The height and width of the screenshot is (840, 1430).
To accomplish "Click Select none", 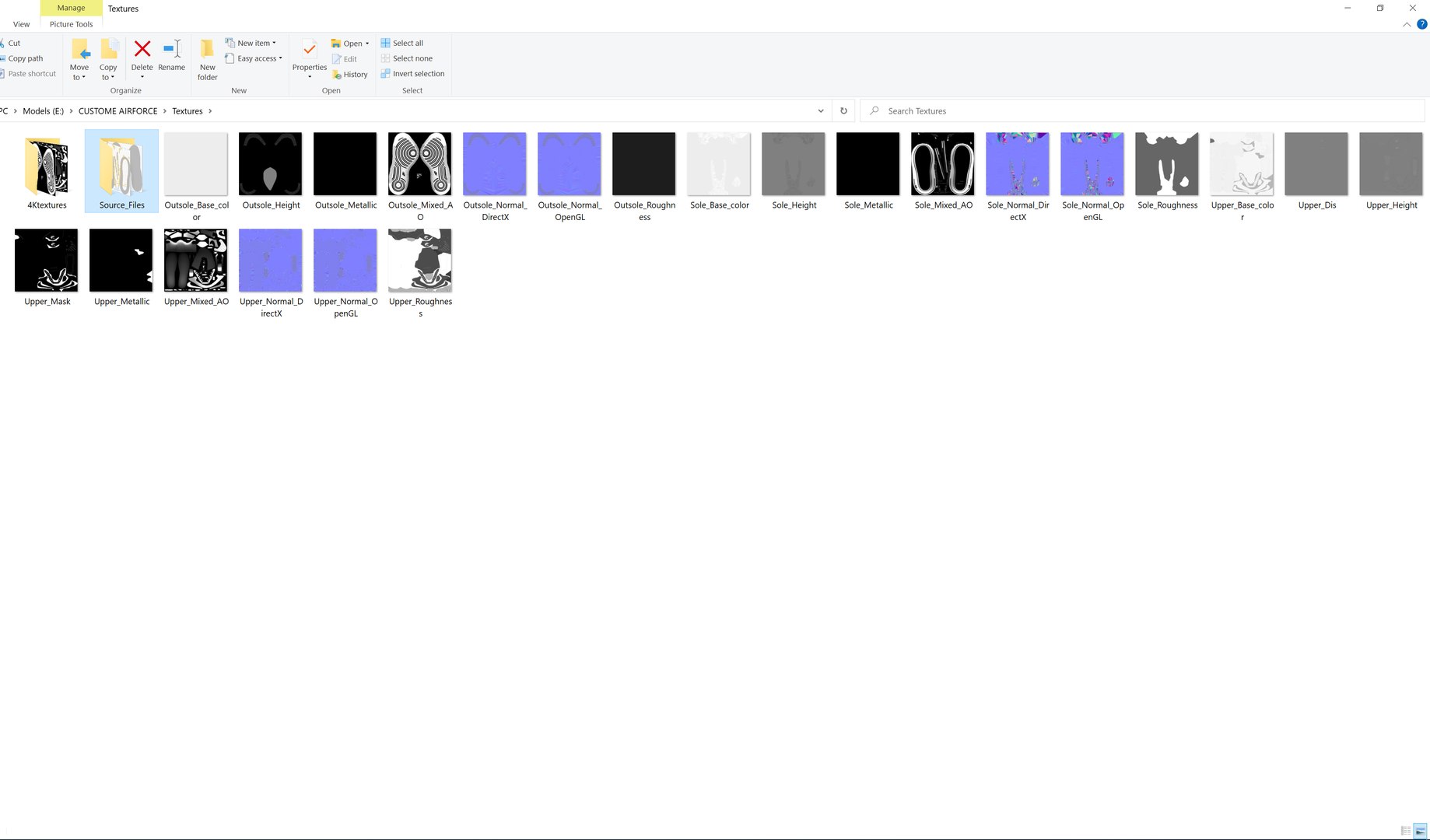I will tap(407, 58).
